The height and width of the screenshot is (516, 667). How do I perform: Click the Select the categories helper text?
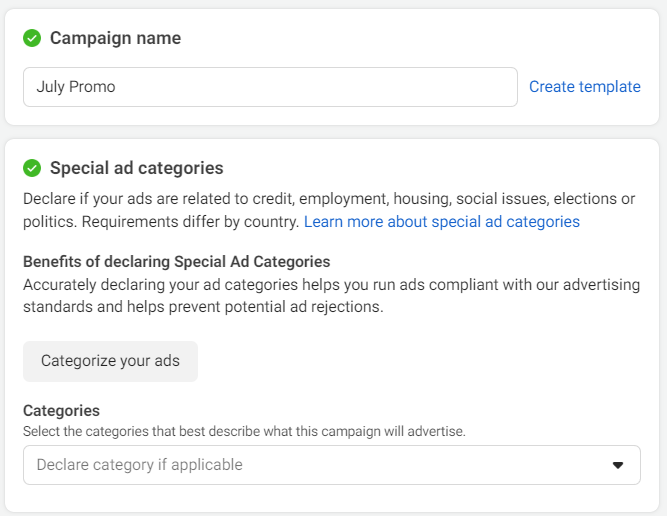point(244,431)
